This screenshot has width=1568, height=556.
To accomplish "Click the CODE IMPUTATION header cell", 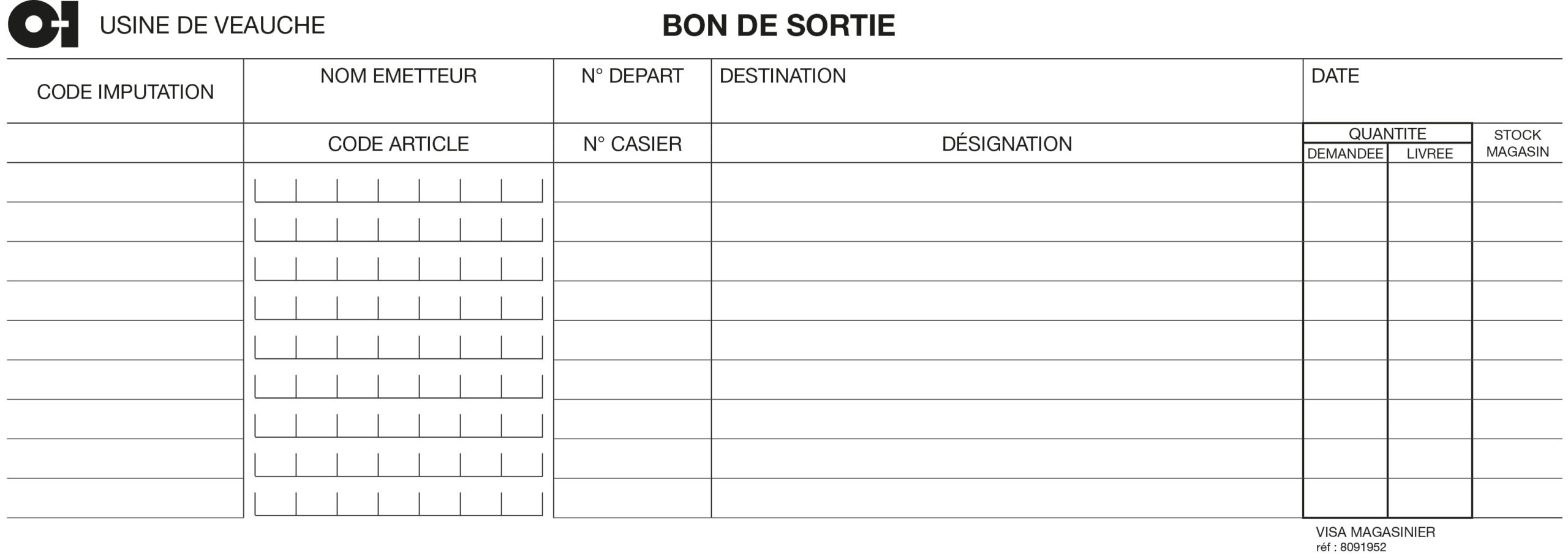I will tap(126, 92).
